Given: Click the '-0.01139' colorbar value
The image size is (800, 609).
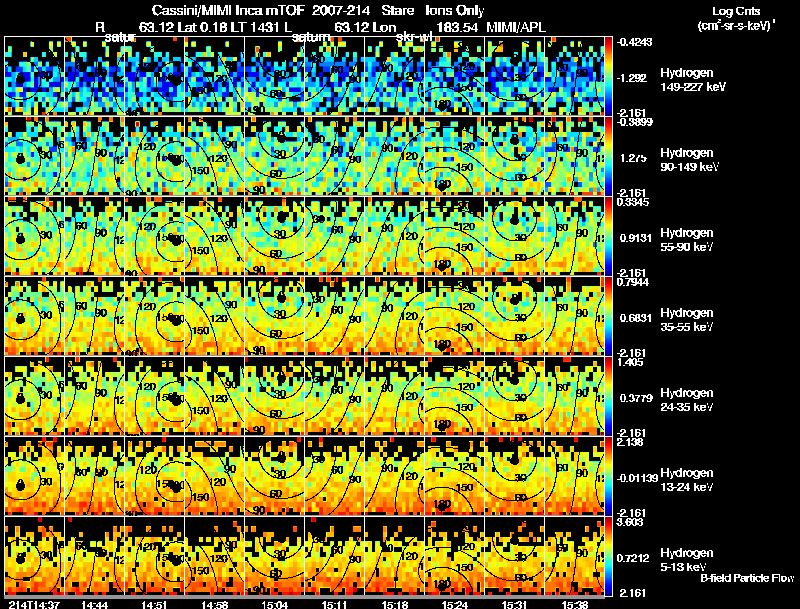Looking at the screenshot, I should (637, 478).
